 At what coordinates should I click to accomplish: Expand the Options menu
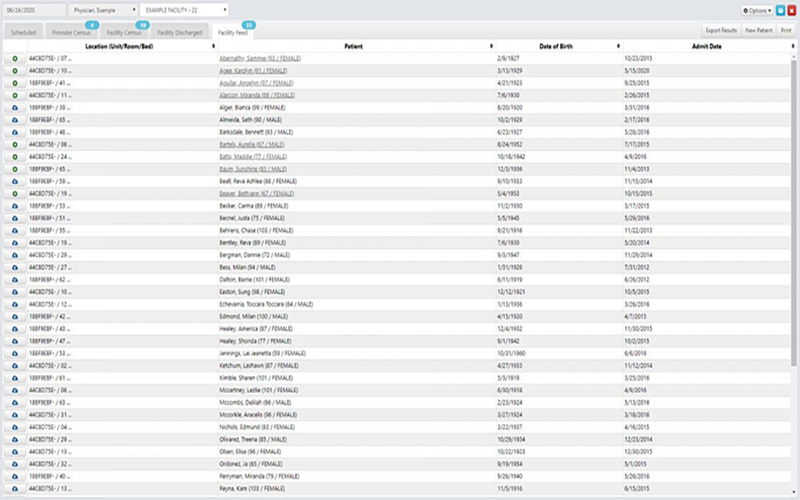point(757,10)
